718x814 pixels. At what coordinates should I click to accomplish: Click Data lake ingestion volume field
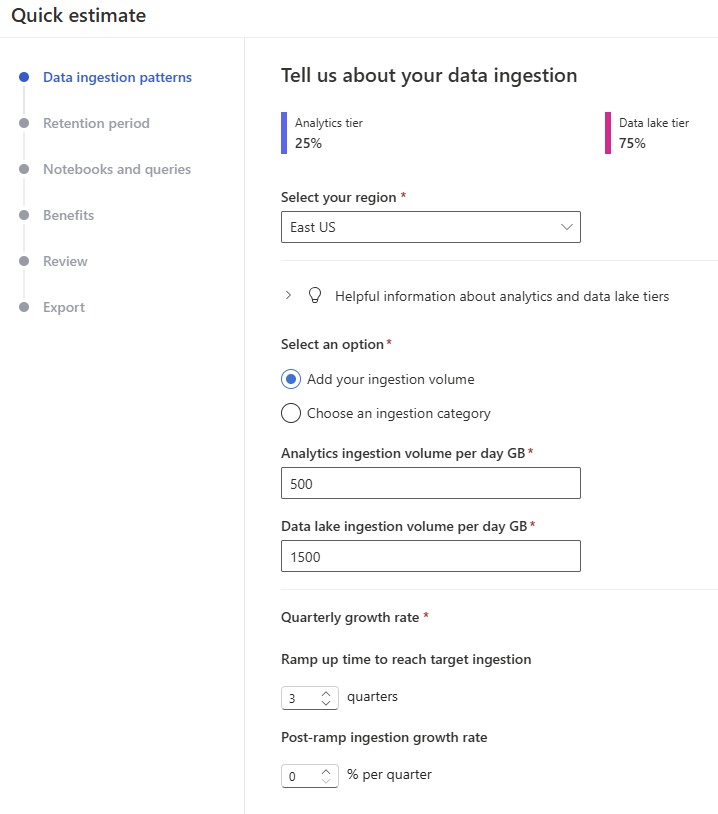pos(430,556)
